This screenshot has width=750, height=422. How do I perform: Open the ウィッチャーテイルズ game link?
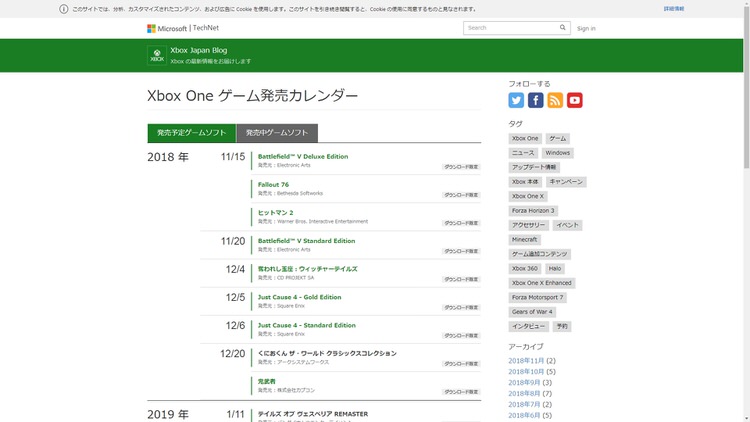tap(308, 269)
